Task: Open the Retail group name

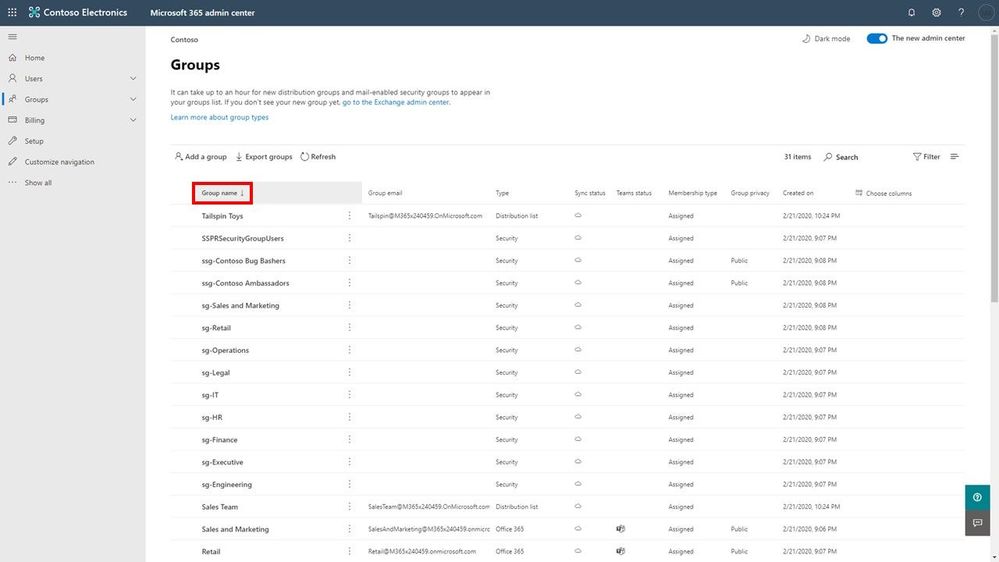Action: pyautogui.click(x=211, y=551)
